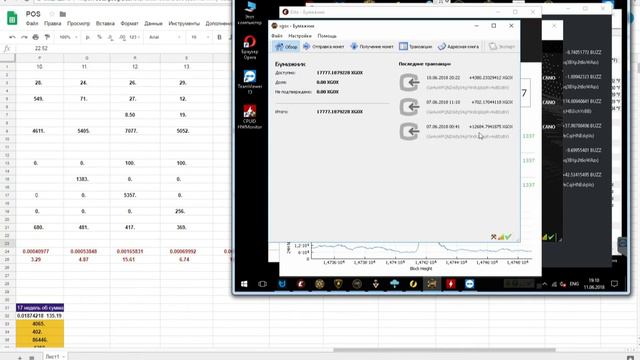Click the move-to-folder icon beside POS
This screenshot has height=360, width=640.
pyautogui.click(x=63, y=14)
